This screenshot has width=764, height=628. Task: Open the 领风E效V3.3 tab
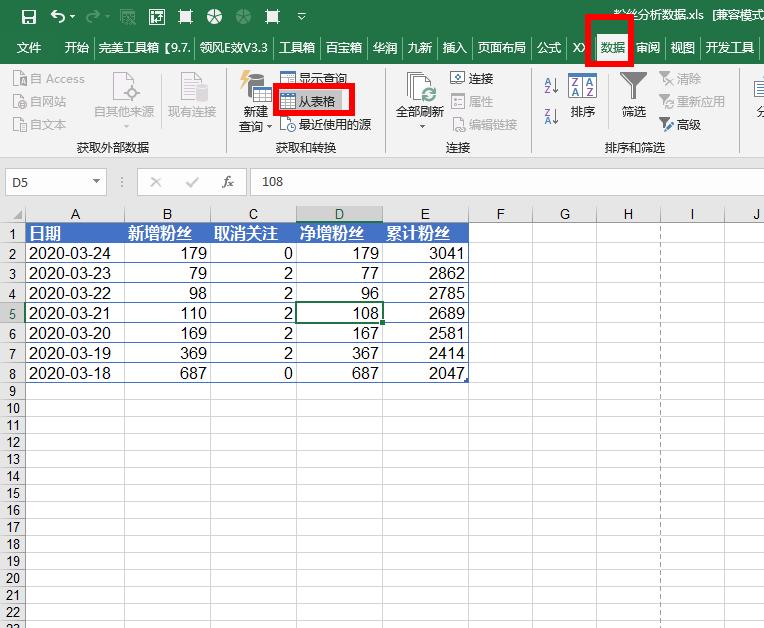[x=233, y=48]
